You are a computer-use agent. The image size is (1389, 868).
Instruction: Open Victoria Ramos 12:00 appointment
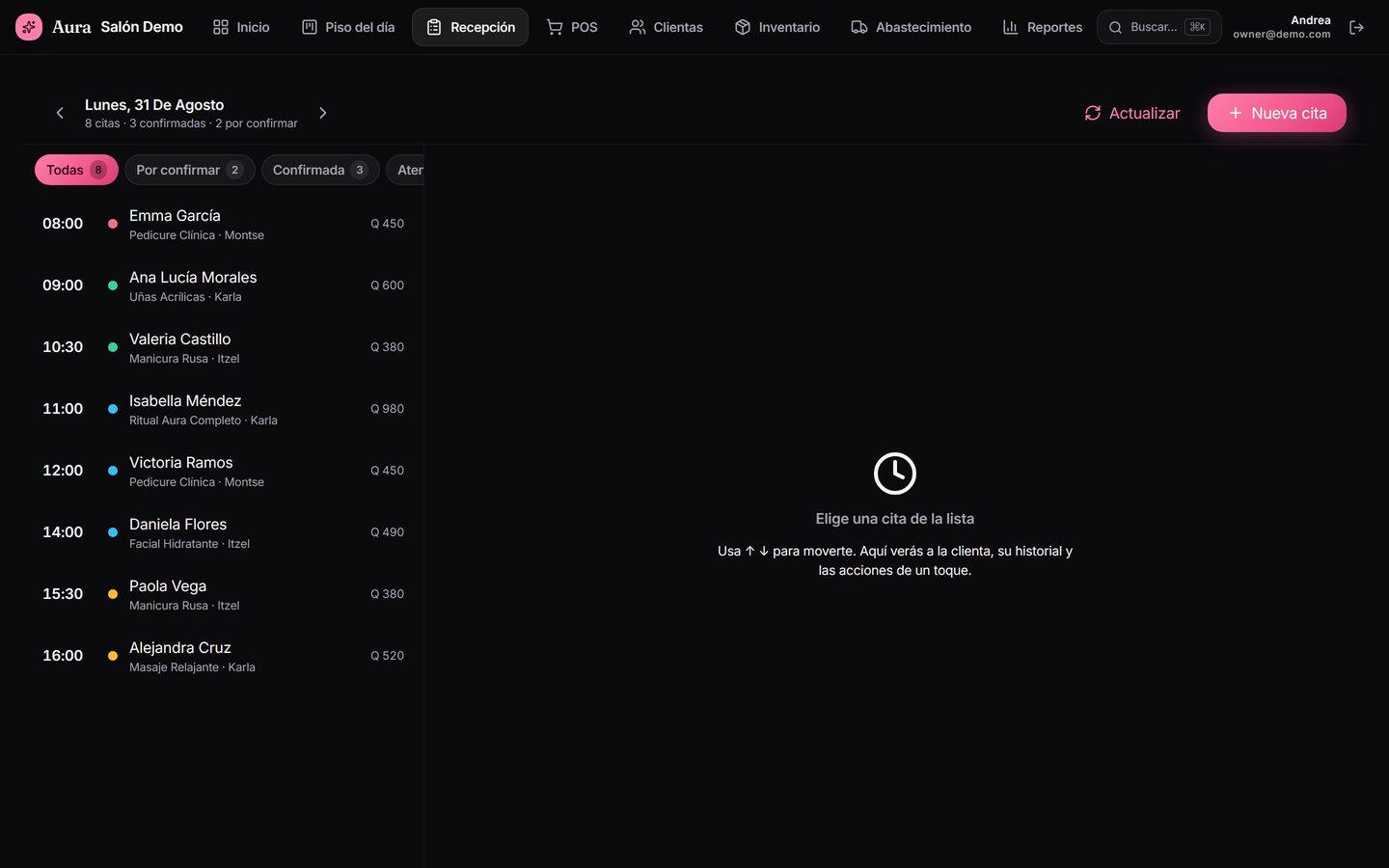coord(223,471)
